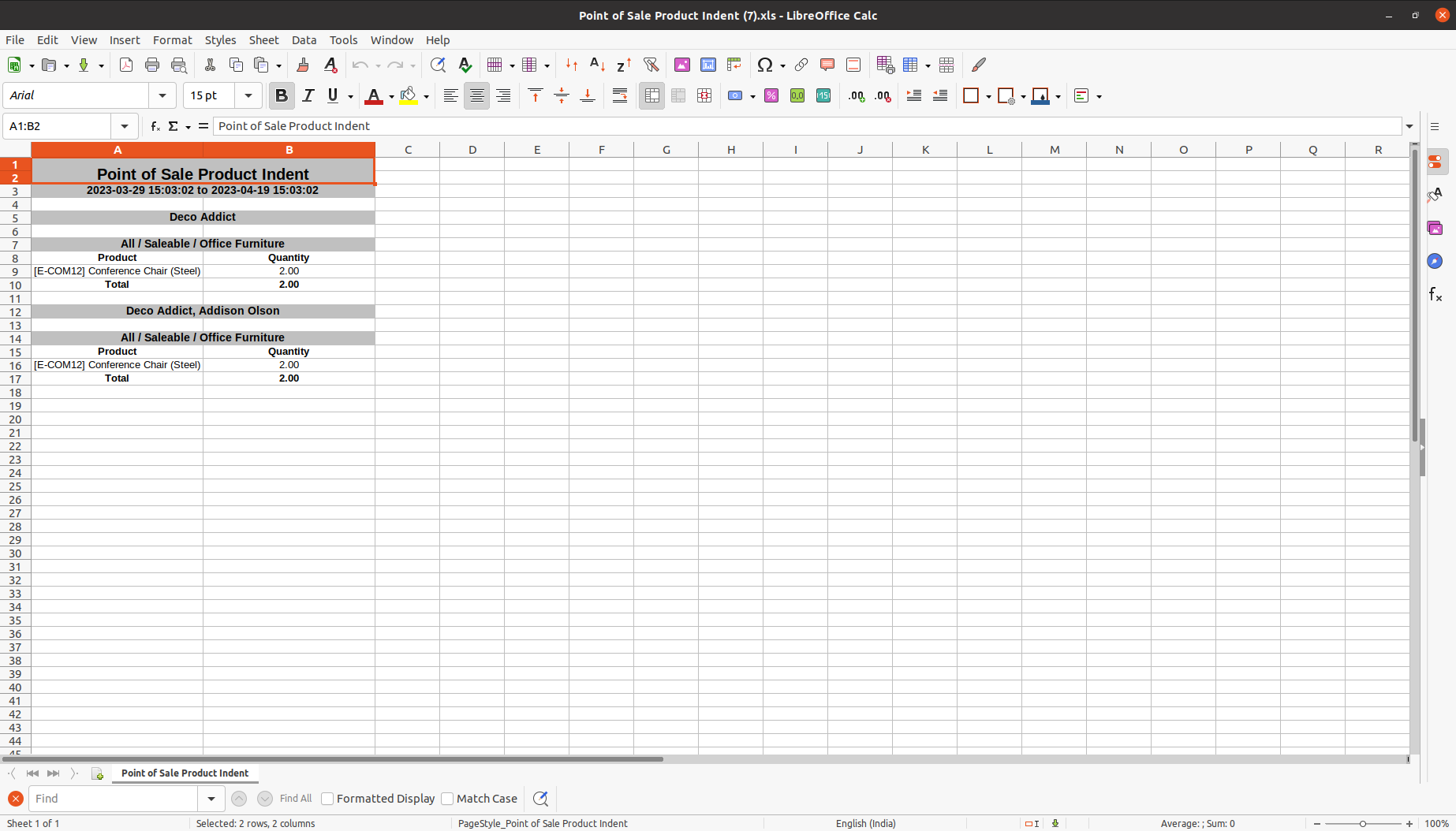Viewport: 1456px width, 831px height.
Task: Click Sort Ascending icon
Action: [x=598, y=65]
